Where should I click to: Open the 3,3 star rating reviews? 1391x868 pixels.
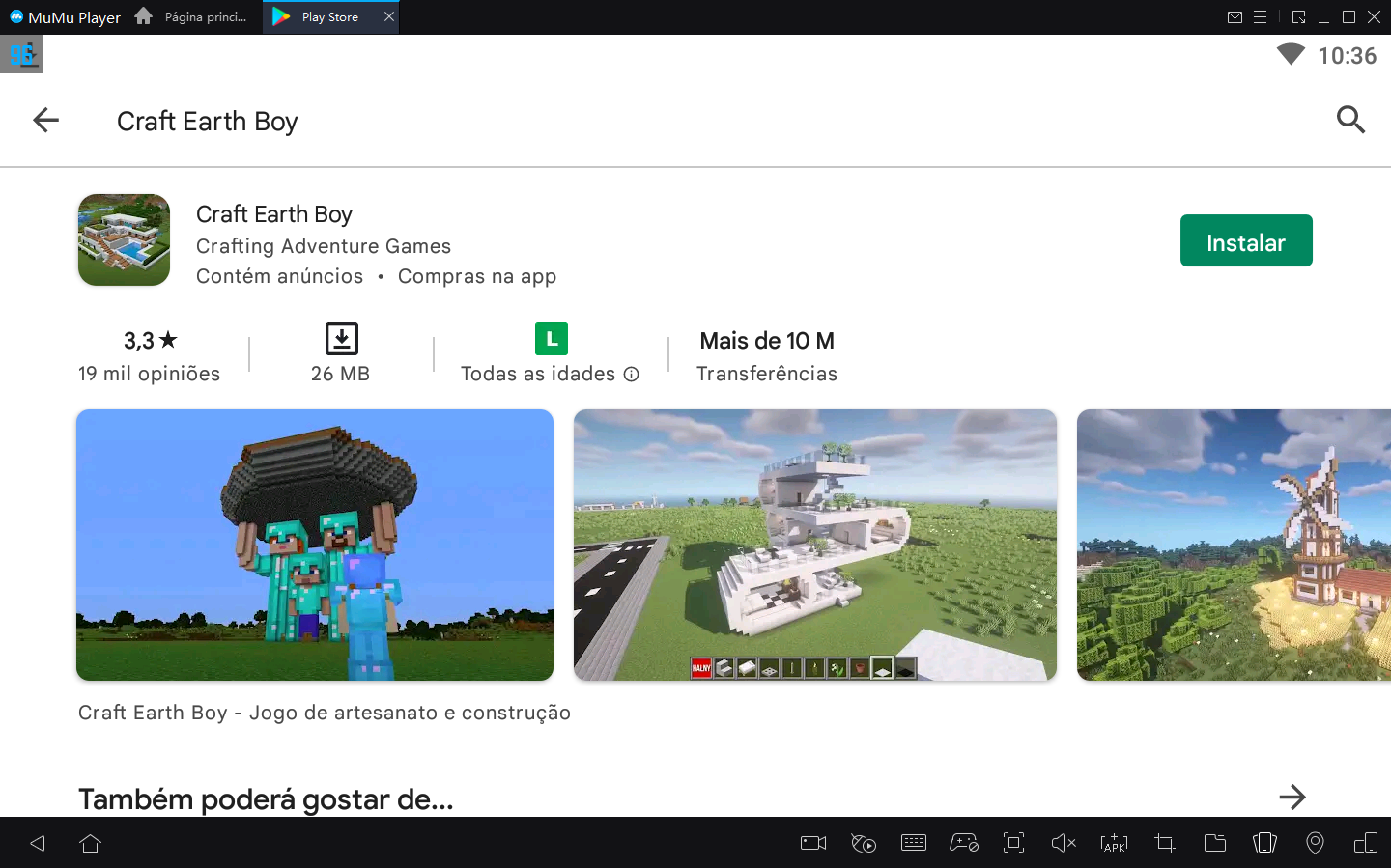[150, 341]
